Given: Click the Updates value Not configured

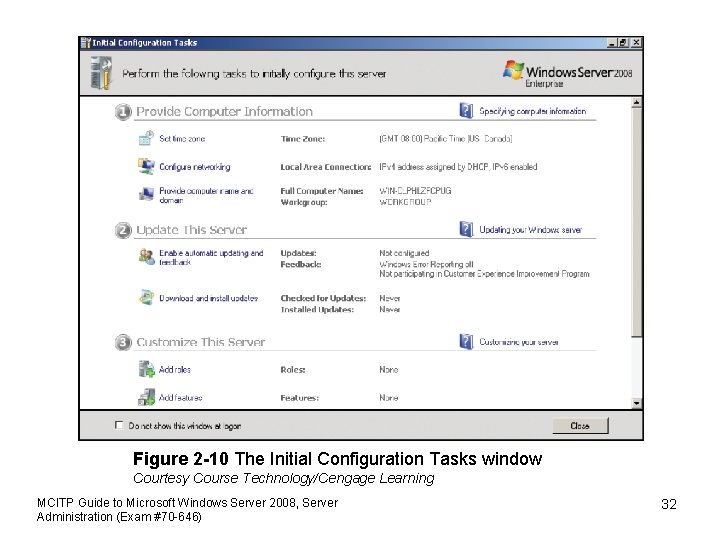Looking at the screenshot, I should pyautogui.click(x=404, y=253).
